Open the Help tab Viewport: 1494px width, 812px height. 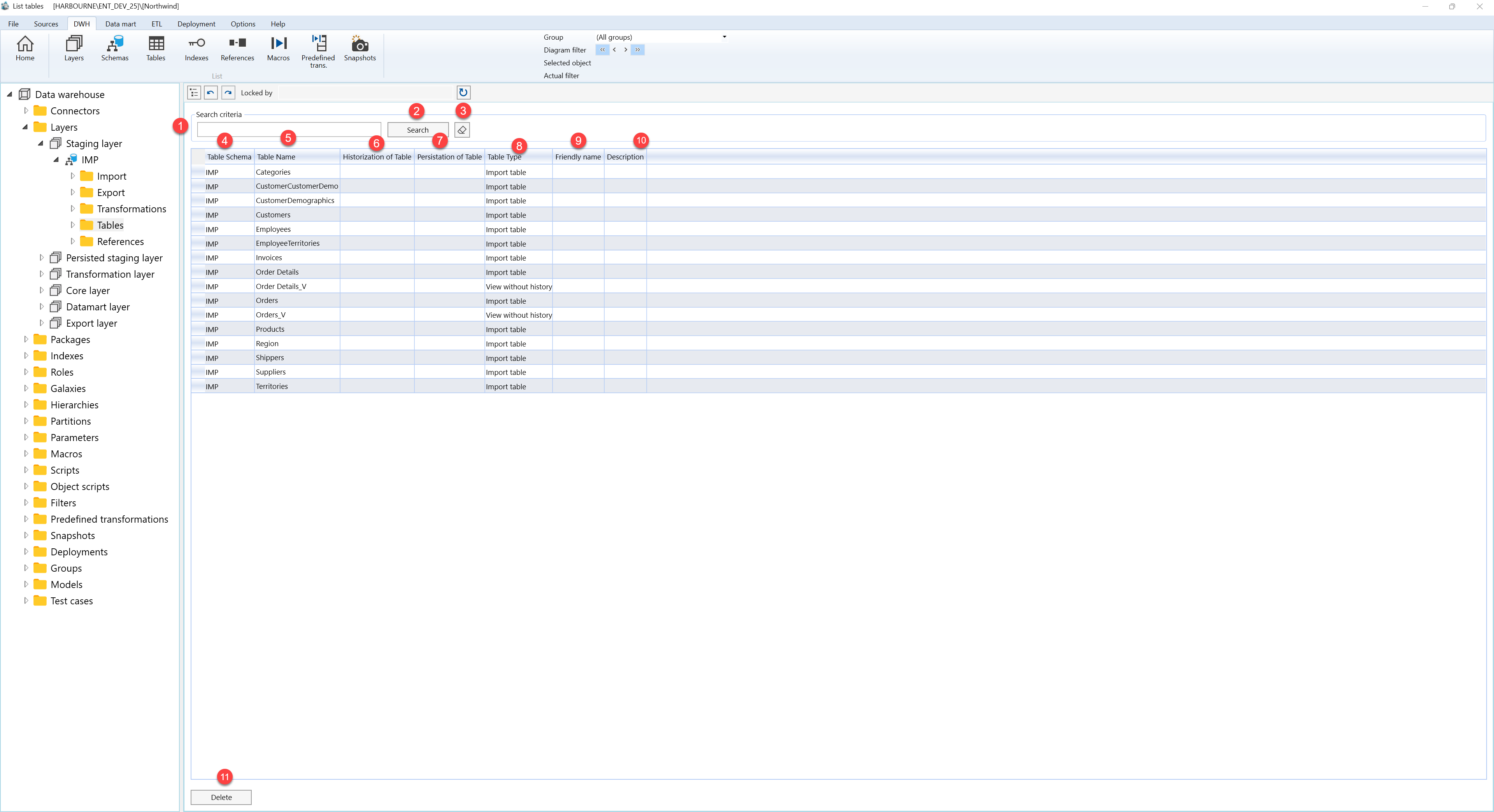(x=278, y=24)
